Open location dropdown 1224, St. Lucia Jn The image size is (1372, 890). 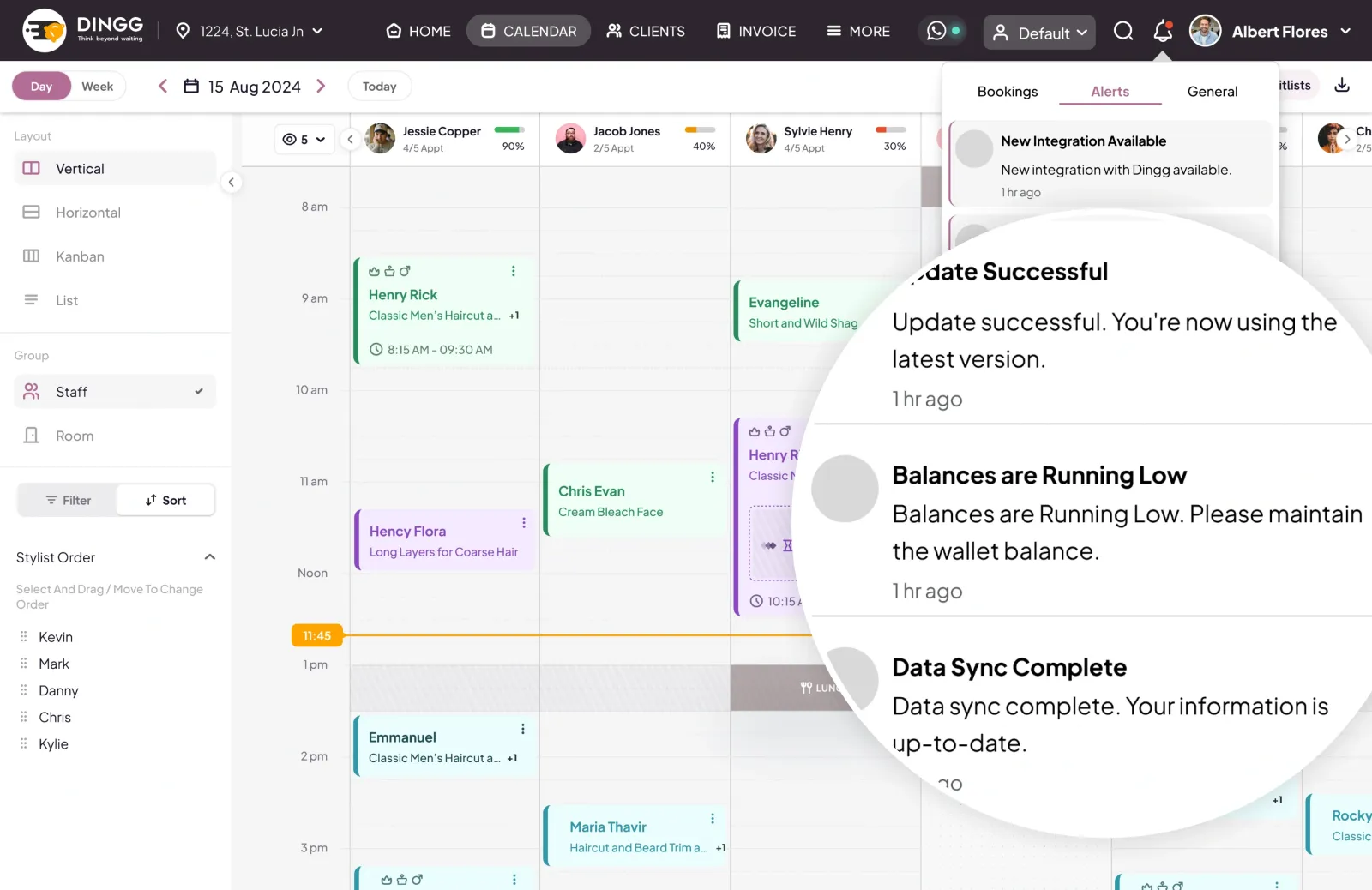tap(250, 32)
